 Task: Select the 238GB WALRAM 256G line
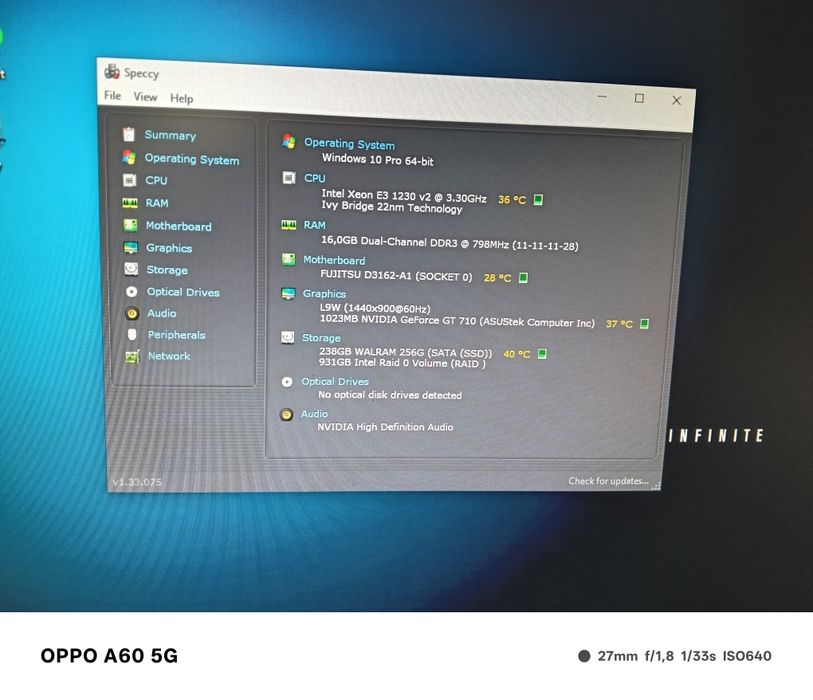pyautogui.click(x=405, y=353)
